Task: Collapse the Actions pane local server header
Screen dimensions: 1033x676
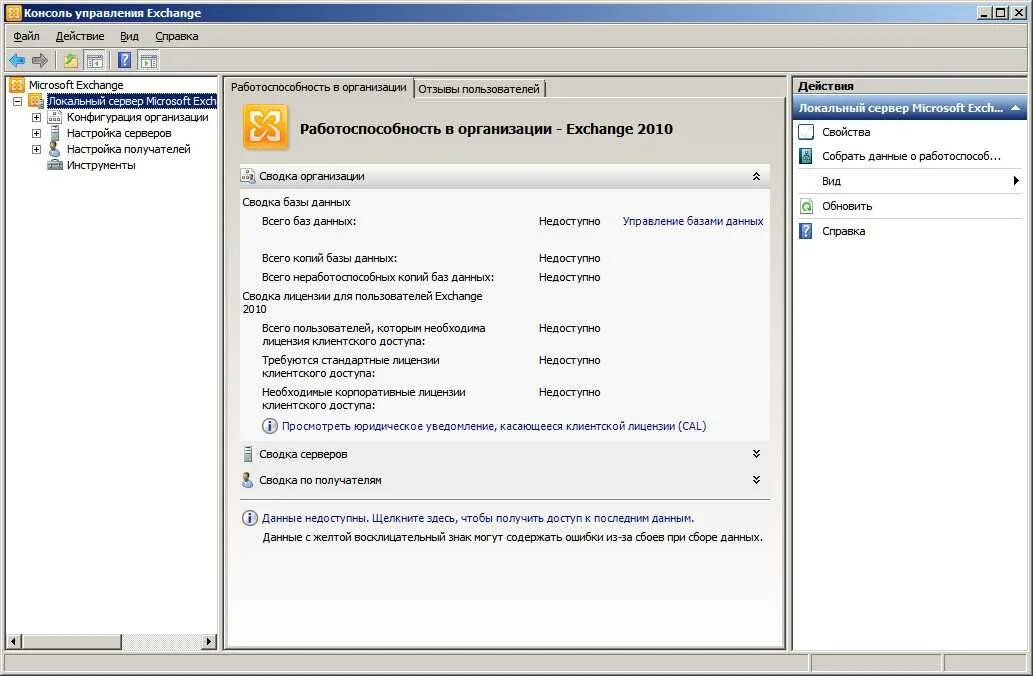Action: click(1015, 107)
